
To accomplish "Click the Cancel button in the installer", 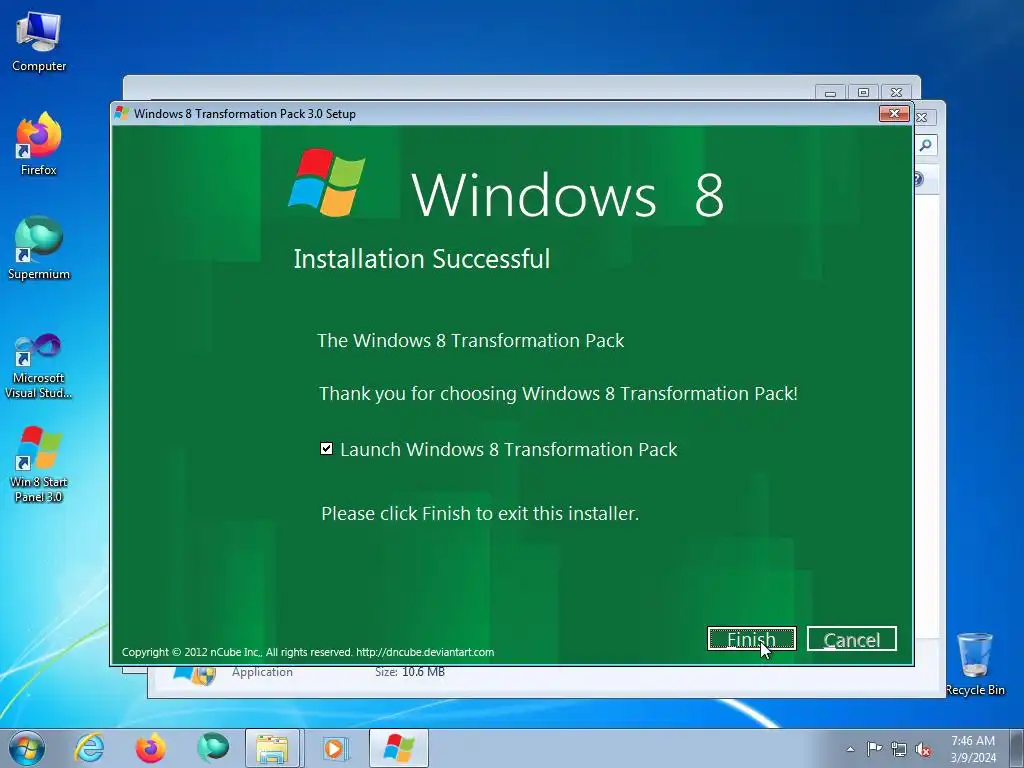I will point(852,639).
